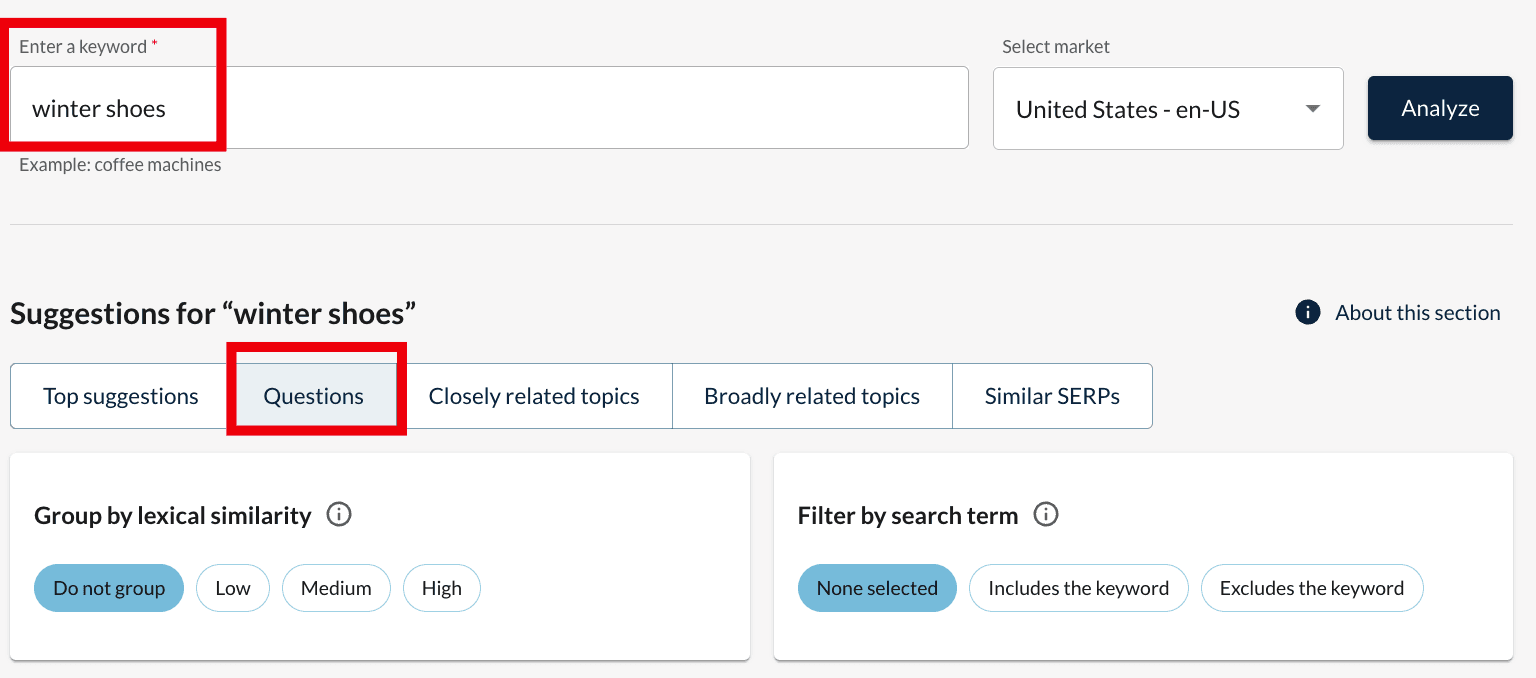Click the blue info icon near About this section
The image size is (1536, 678).
(1307, 312)
